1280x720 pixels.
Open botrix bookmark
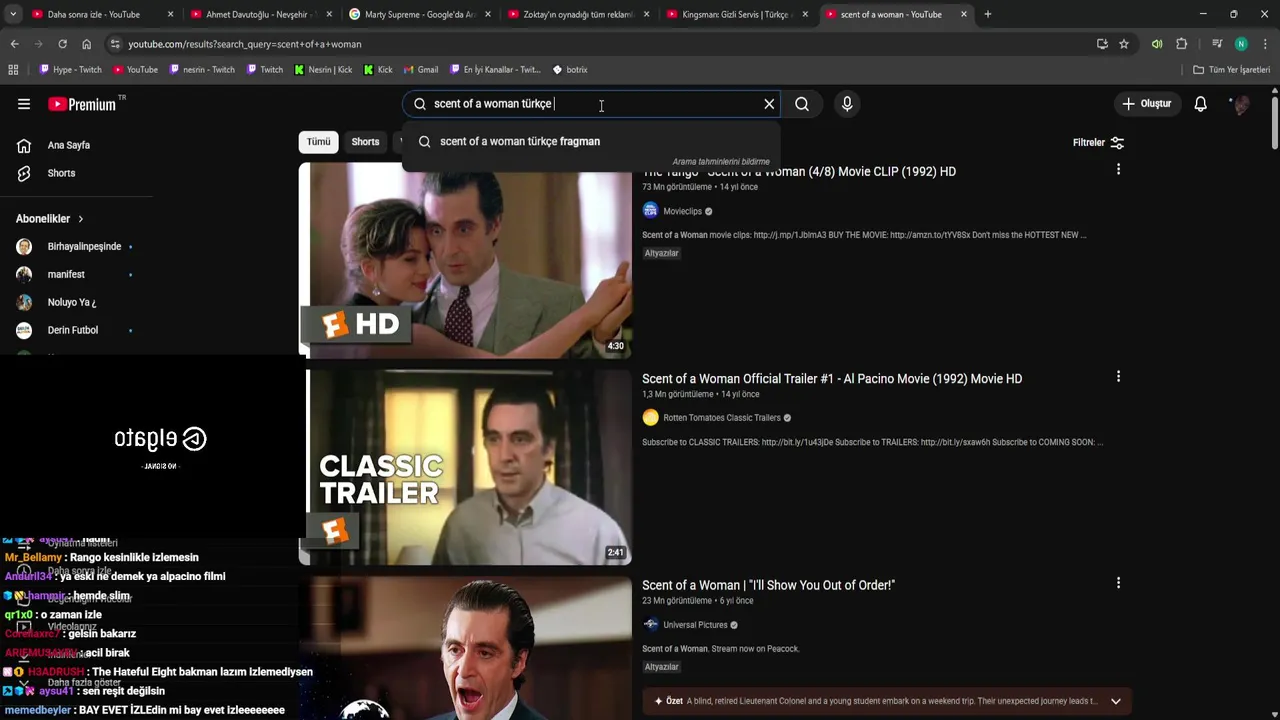569,70
